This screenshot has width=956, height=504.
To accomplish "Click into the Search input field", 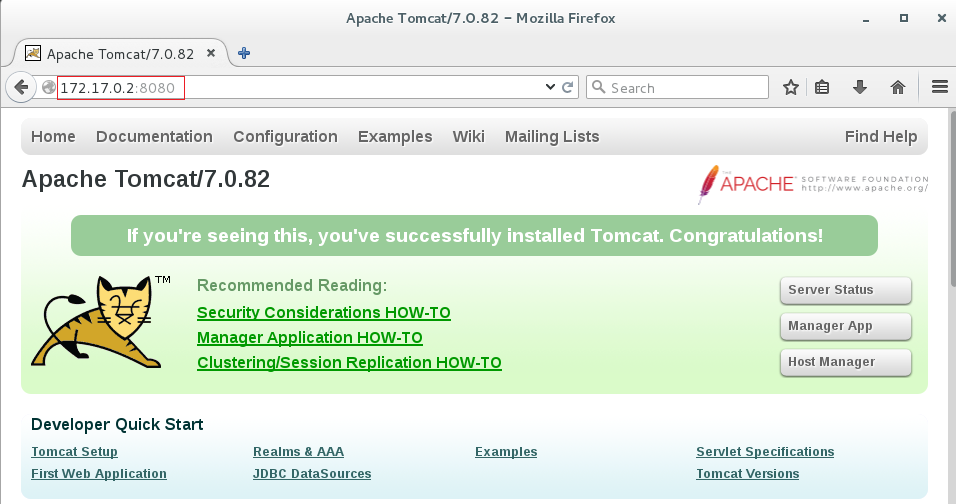I will tap(687, 88).
